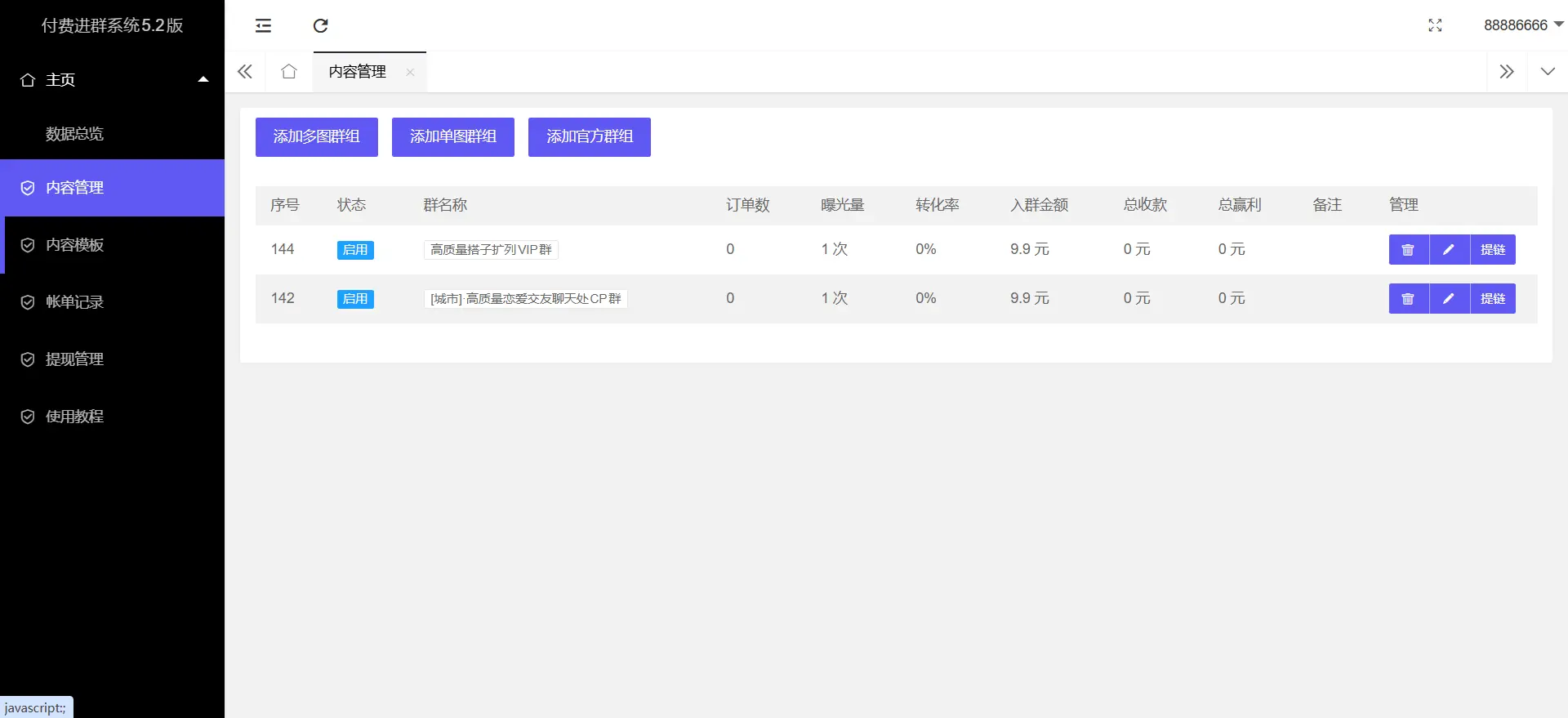The width and height of the screenshot is (1568, 718).
Task: Edit group 142 using the pencil icon
Action: coord(1449,299)
